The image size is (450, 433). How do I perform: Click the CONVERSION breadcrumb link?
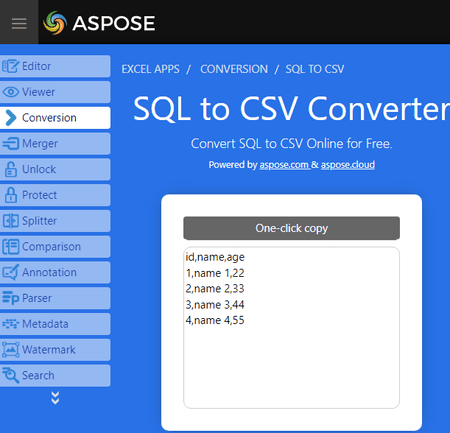click(234, 69)
